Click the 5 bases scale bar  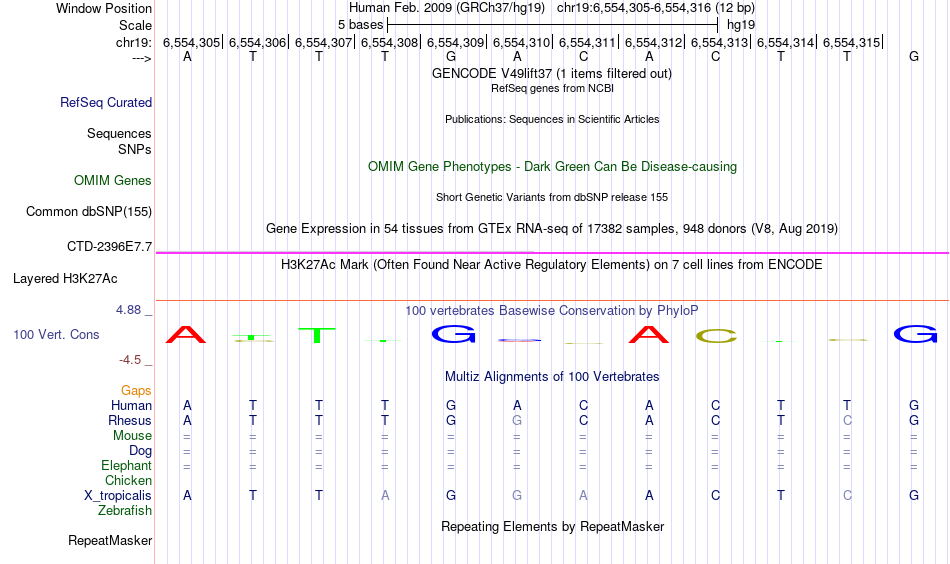[552, 25]
